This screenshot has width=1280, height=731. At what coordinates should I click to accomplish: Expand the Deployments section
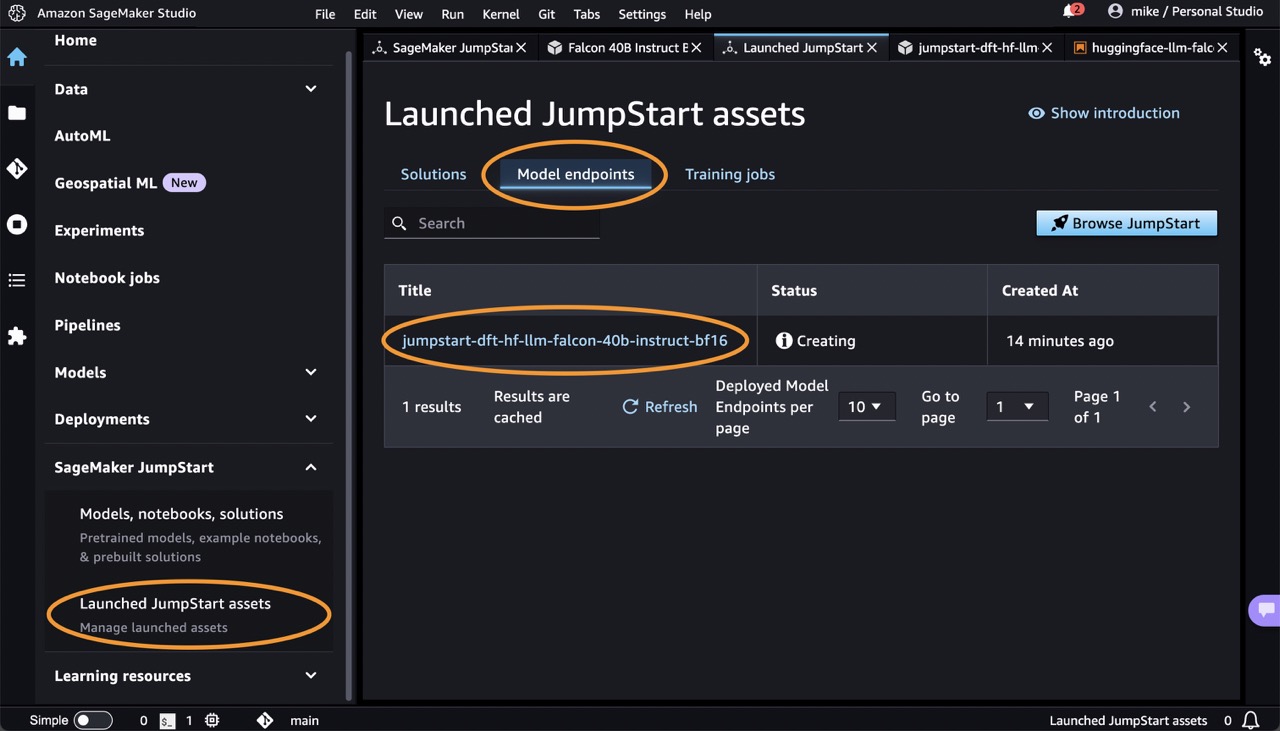coord(311,419)
